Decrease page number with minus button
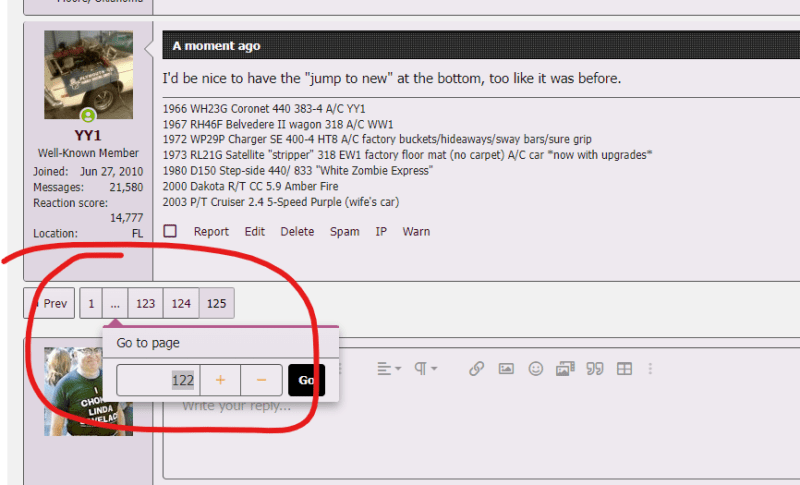Viewport: 800px width, 485px height. click(261, 380)
